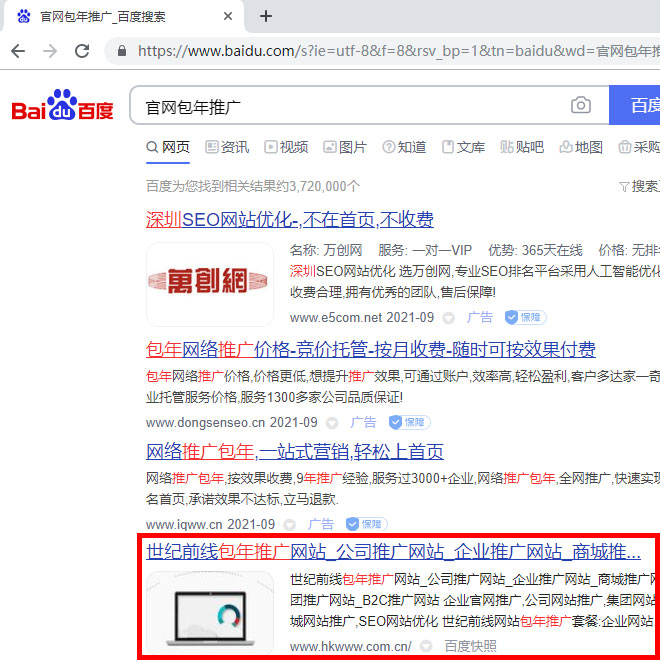Open 百度快照 cached page link
This screenshot has height=660, width=660.
click(470, 646)
